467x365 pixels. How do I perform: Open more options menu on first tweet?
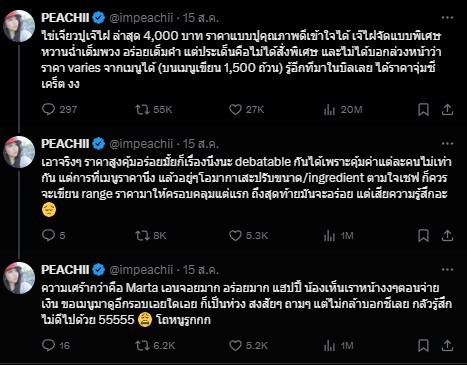click(447, 18)
